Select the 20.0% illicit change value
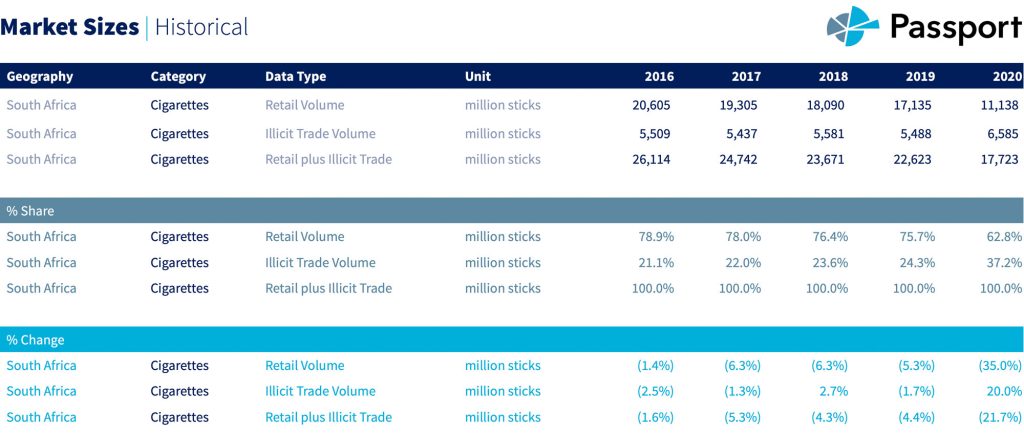This screenshot has height=435, width=1024. pos(1004,391)
